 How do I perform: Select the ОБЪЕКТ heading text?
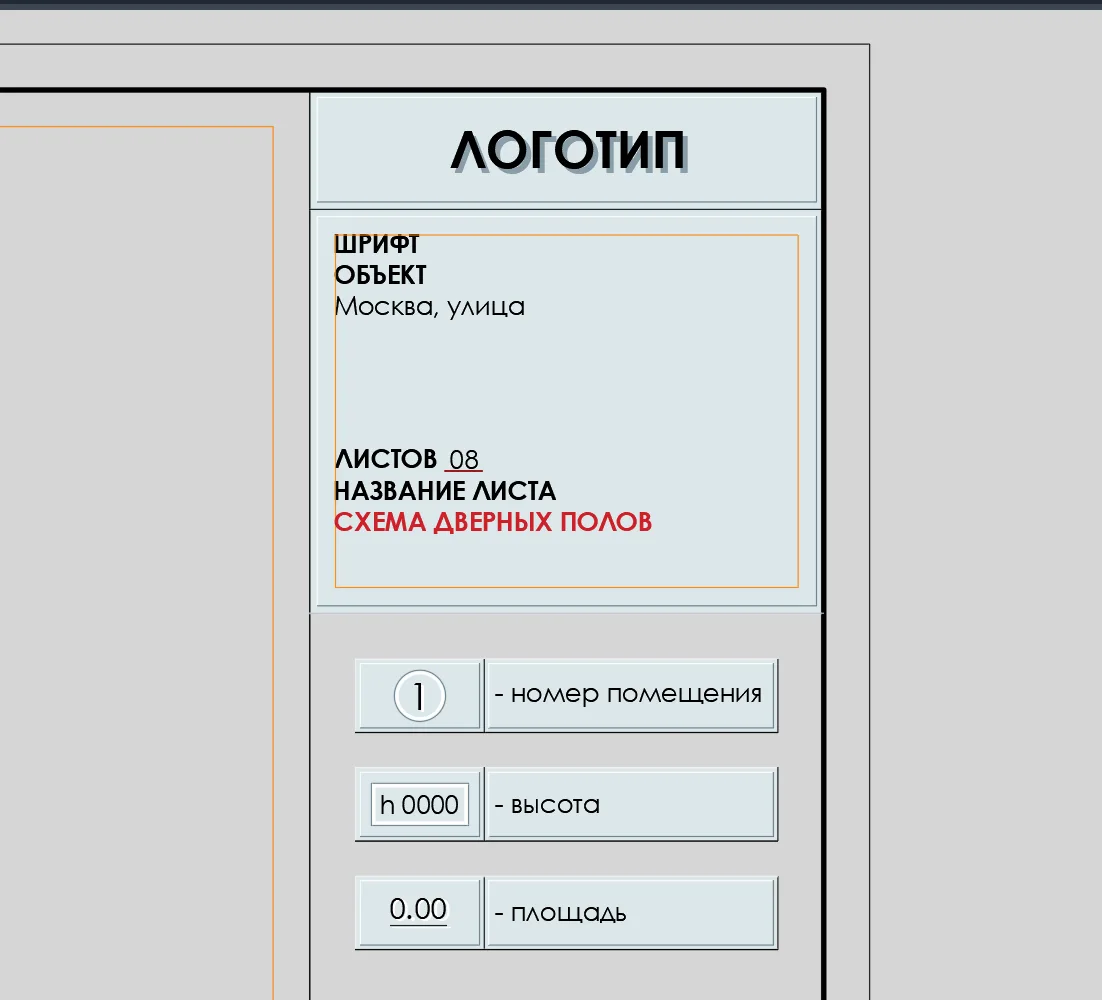pos(380,275)
